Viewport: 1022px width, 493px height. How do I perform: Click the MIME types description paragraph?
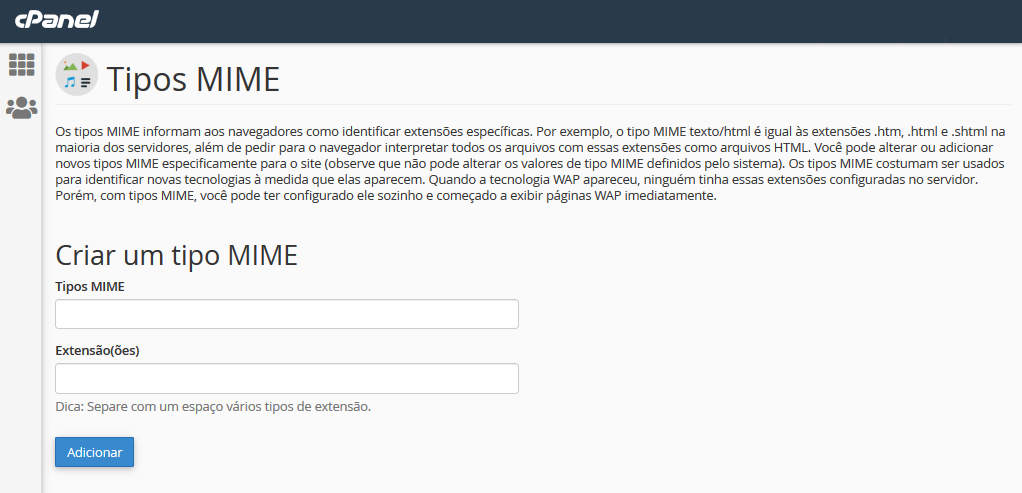(530, 163)
